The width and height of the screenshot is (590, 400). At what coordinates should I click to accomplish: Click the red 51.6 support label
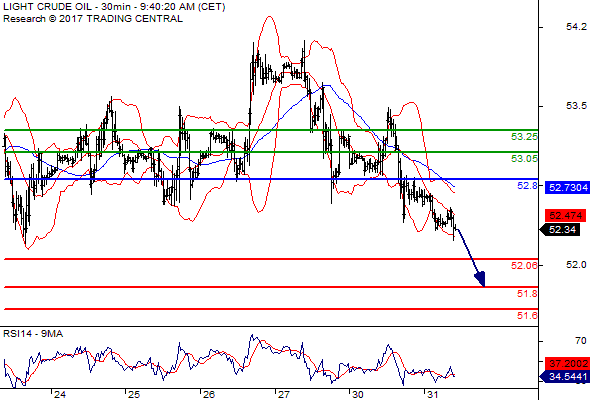click(527, 315)
